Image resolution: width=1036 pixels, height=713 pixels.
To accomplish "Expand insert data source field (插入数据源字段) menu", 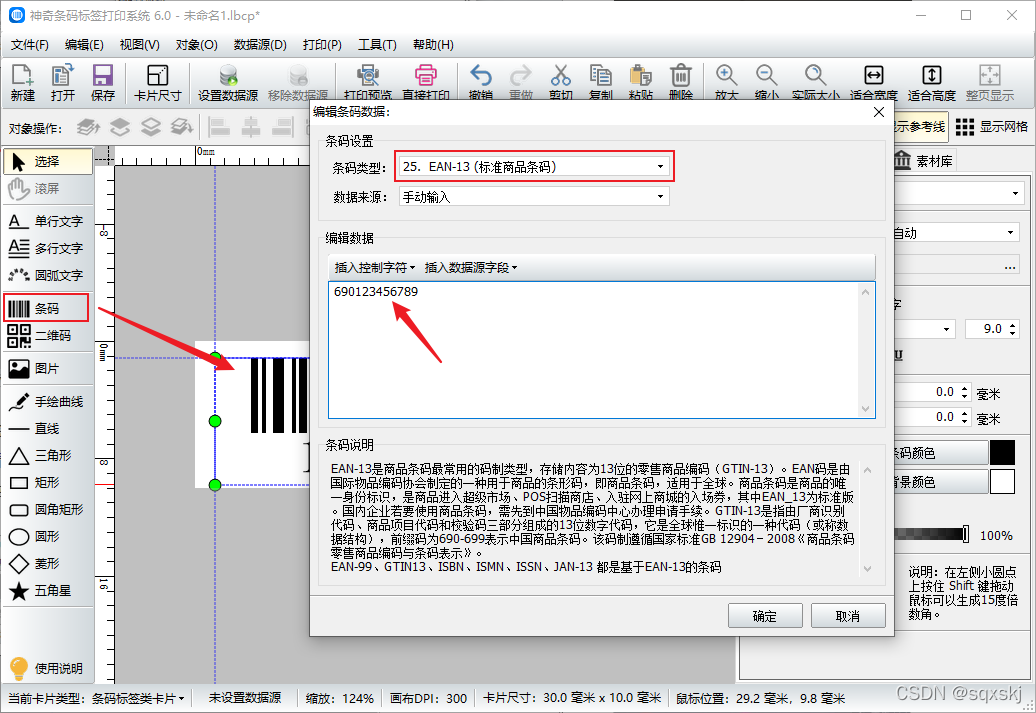I will click(x=470, y=268).
